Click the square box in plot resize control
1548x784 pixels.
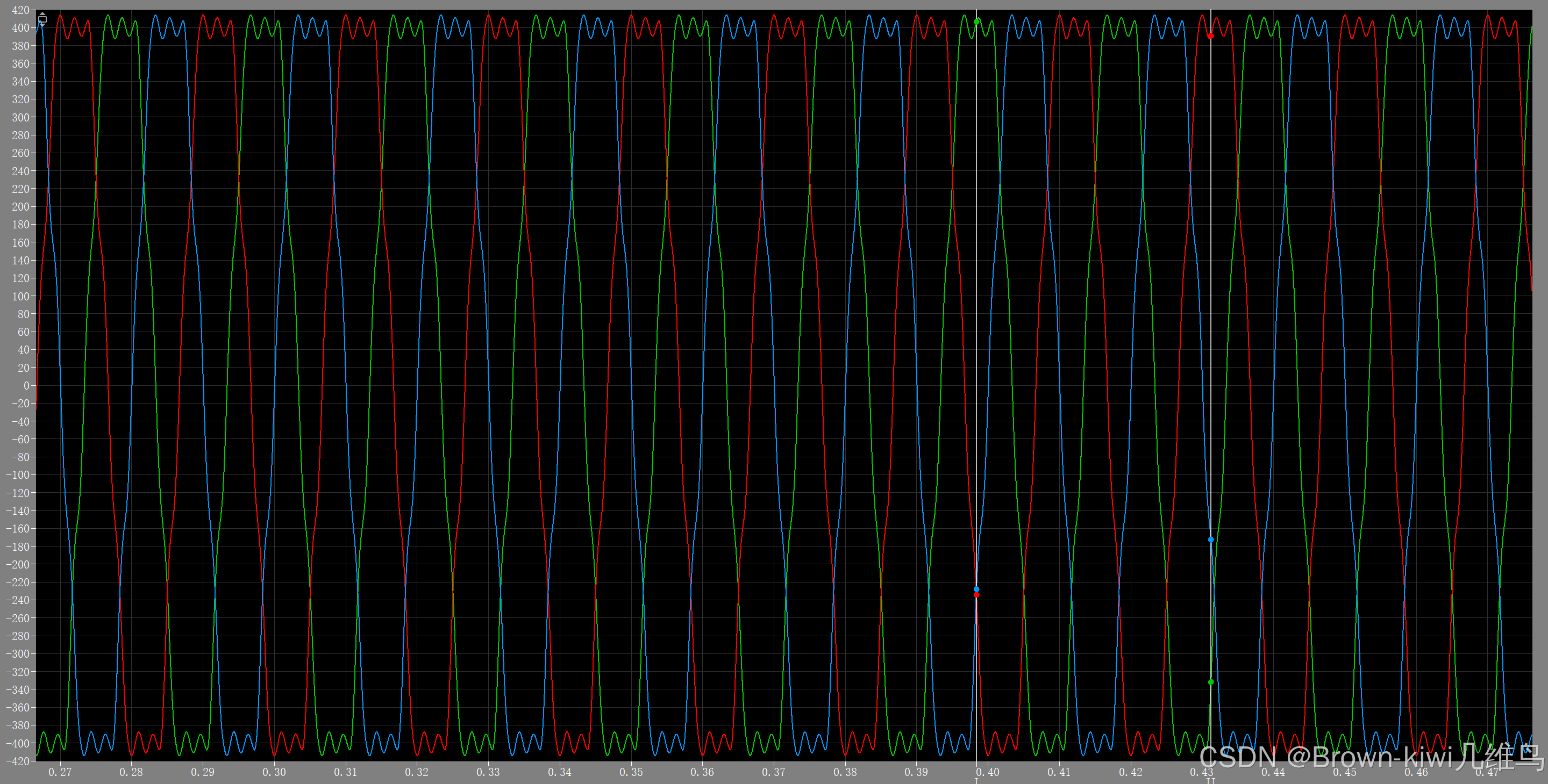42,19
